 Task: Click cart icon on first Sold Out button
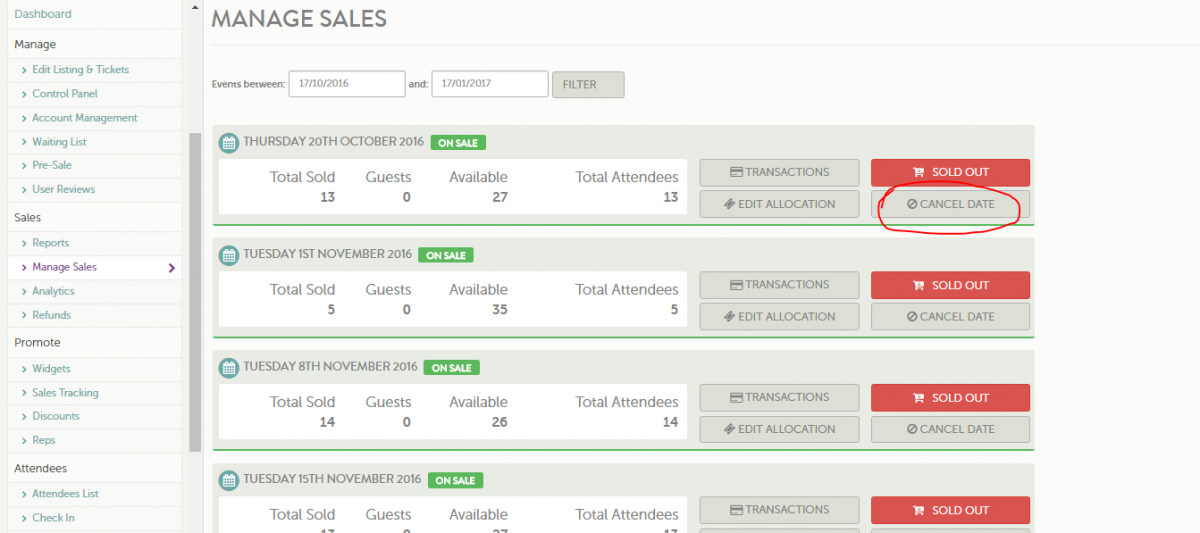[918, 172]
